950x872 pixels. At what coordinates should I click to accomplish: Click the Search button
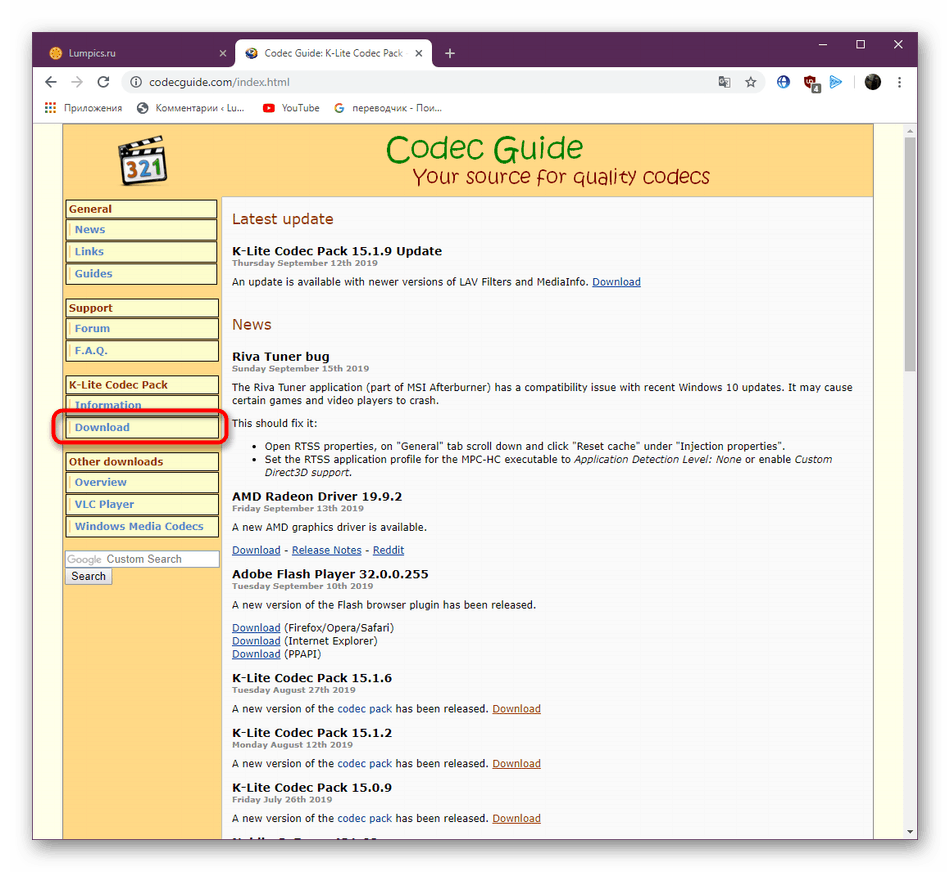(x=88, y=576)
